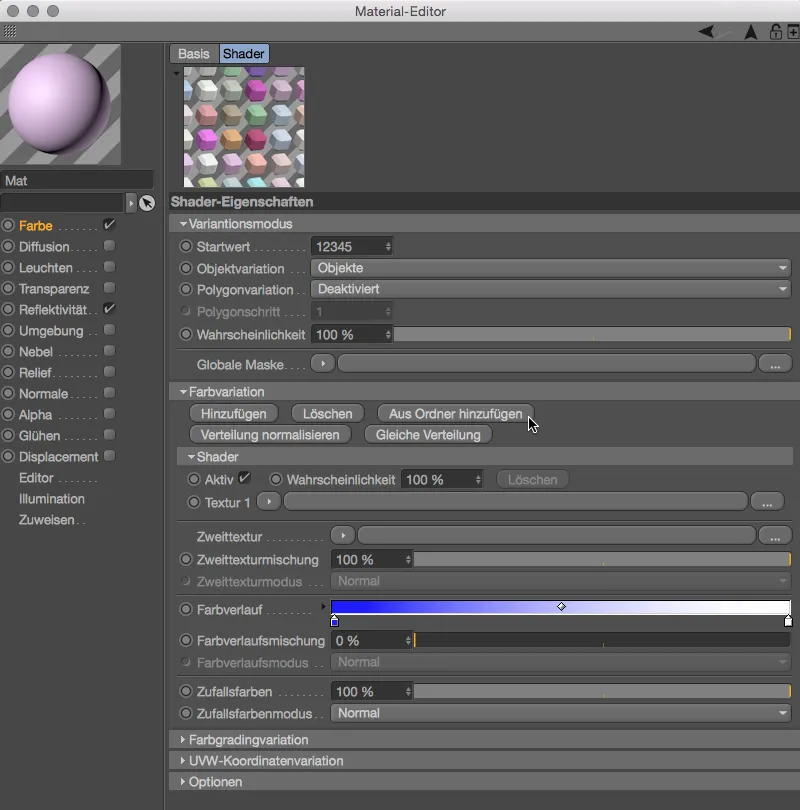800x810 pixels.
Task: Click Gleiche Verteilung button
Action: (x=428, y=435)
